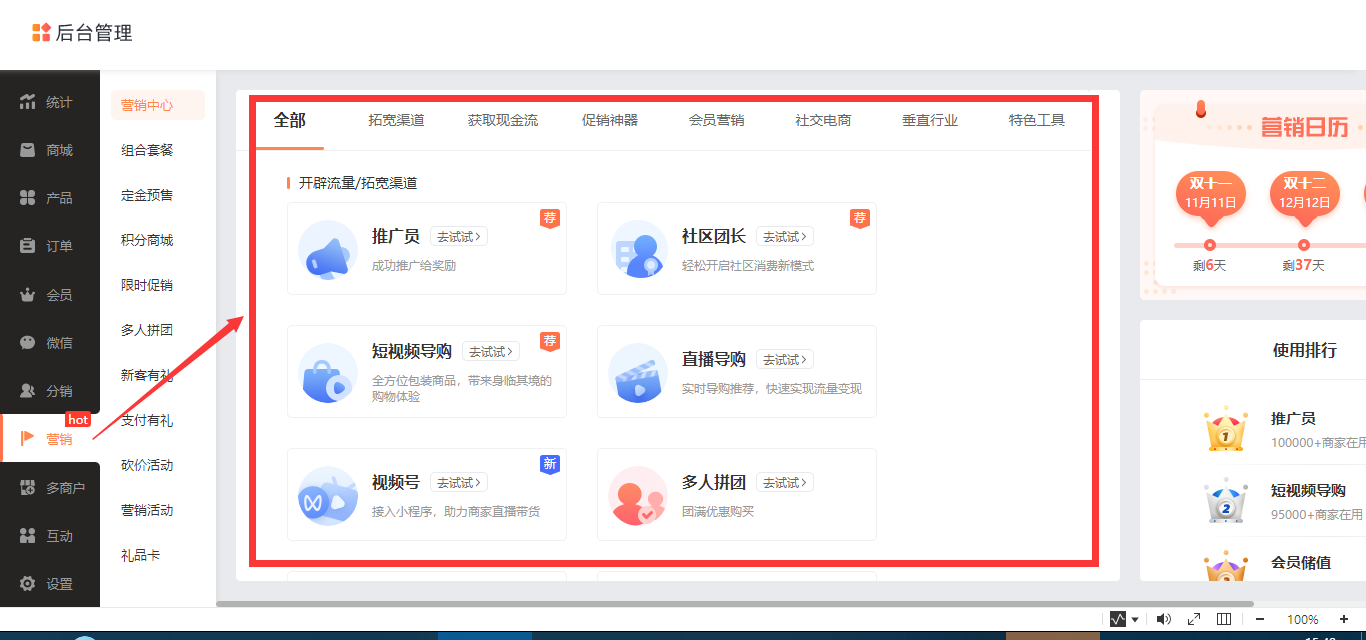The width and height of the screenshot is (1366, 640).
Task: Click 去试试 button for 直播导购
Action: tap(785, 360)
